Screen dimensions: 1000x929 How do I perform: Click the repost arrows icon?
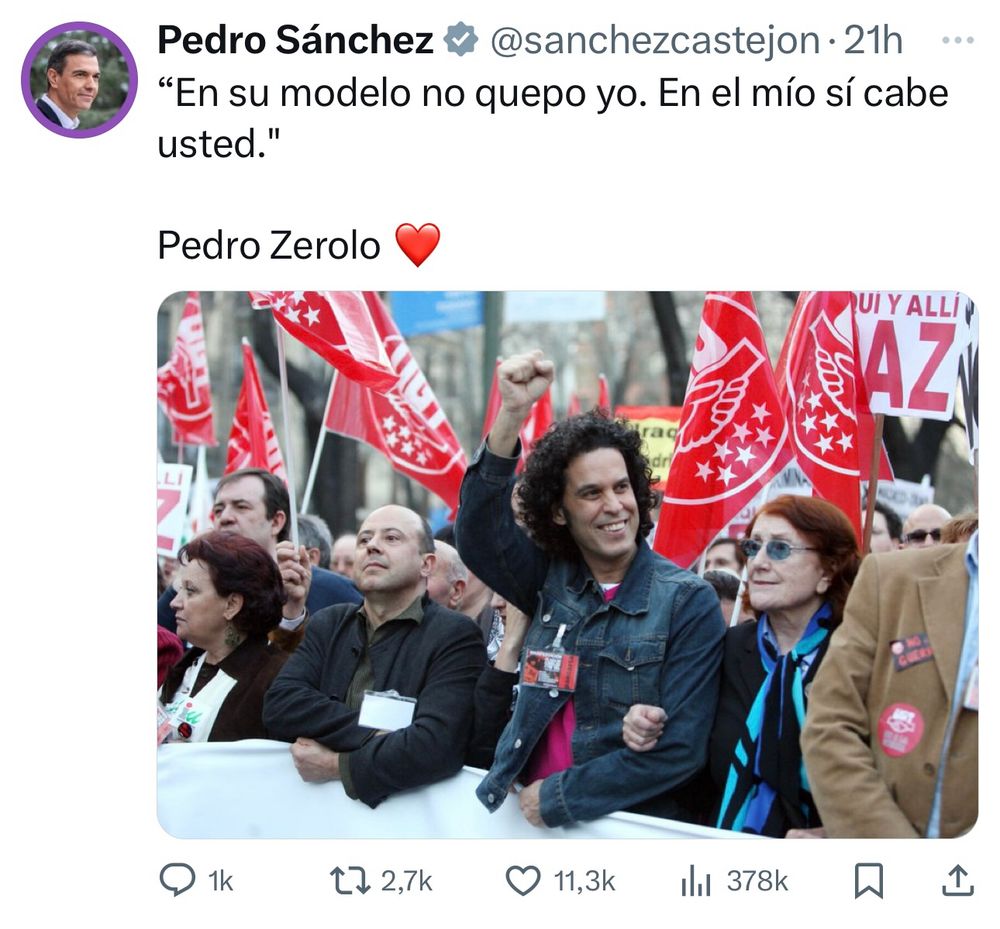pos(349,881)
